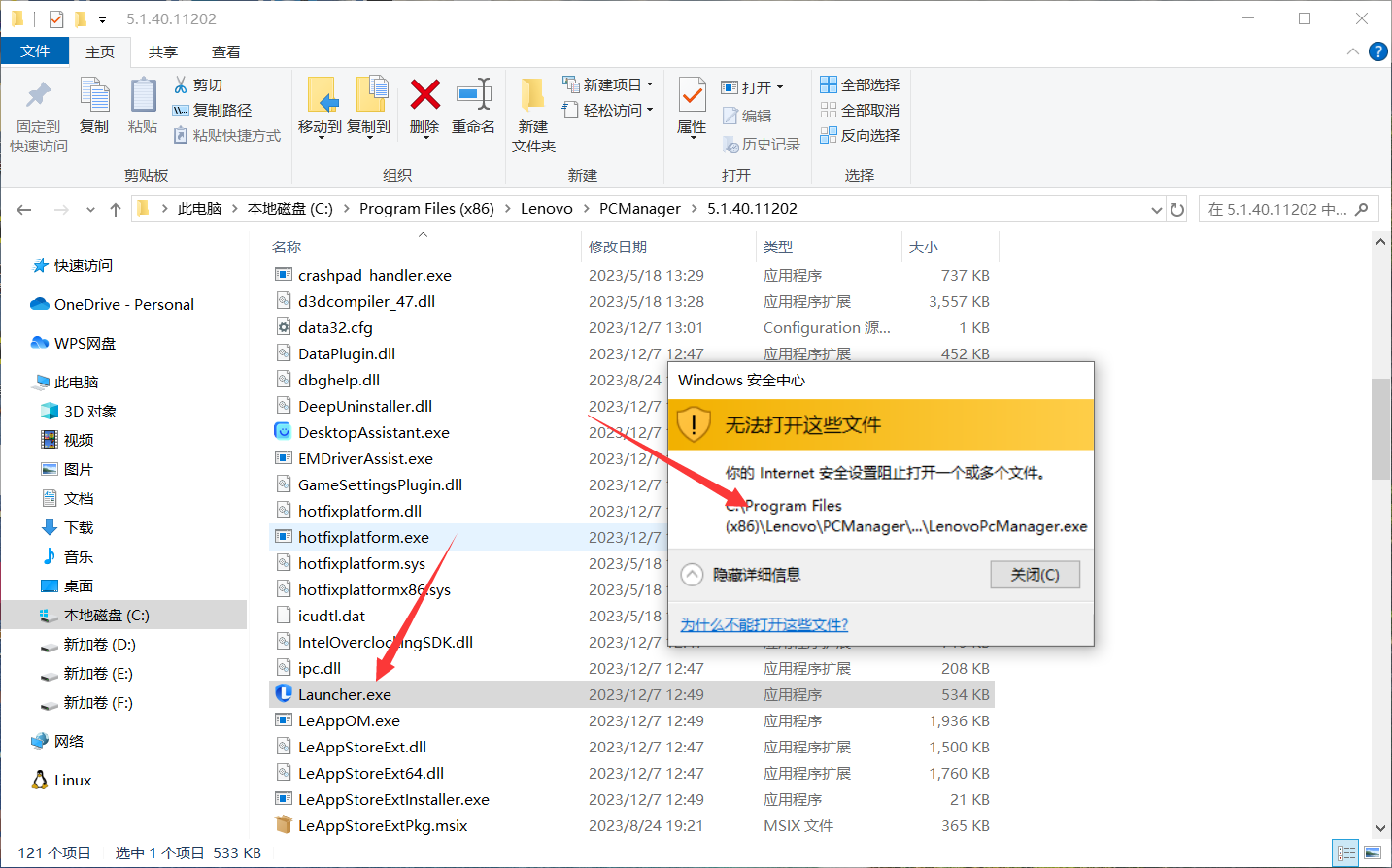Viewport: 1392px width, 868px height.
Task: Select Network (网络) in sidebar
Action: 57,741
